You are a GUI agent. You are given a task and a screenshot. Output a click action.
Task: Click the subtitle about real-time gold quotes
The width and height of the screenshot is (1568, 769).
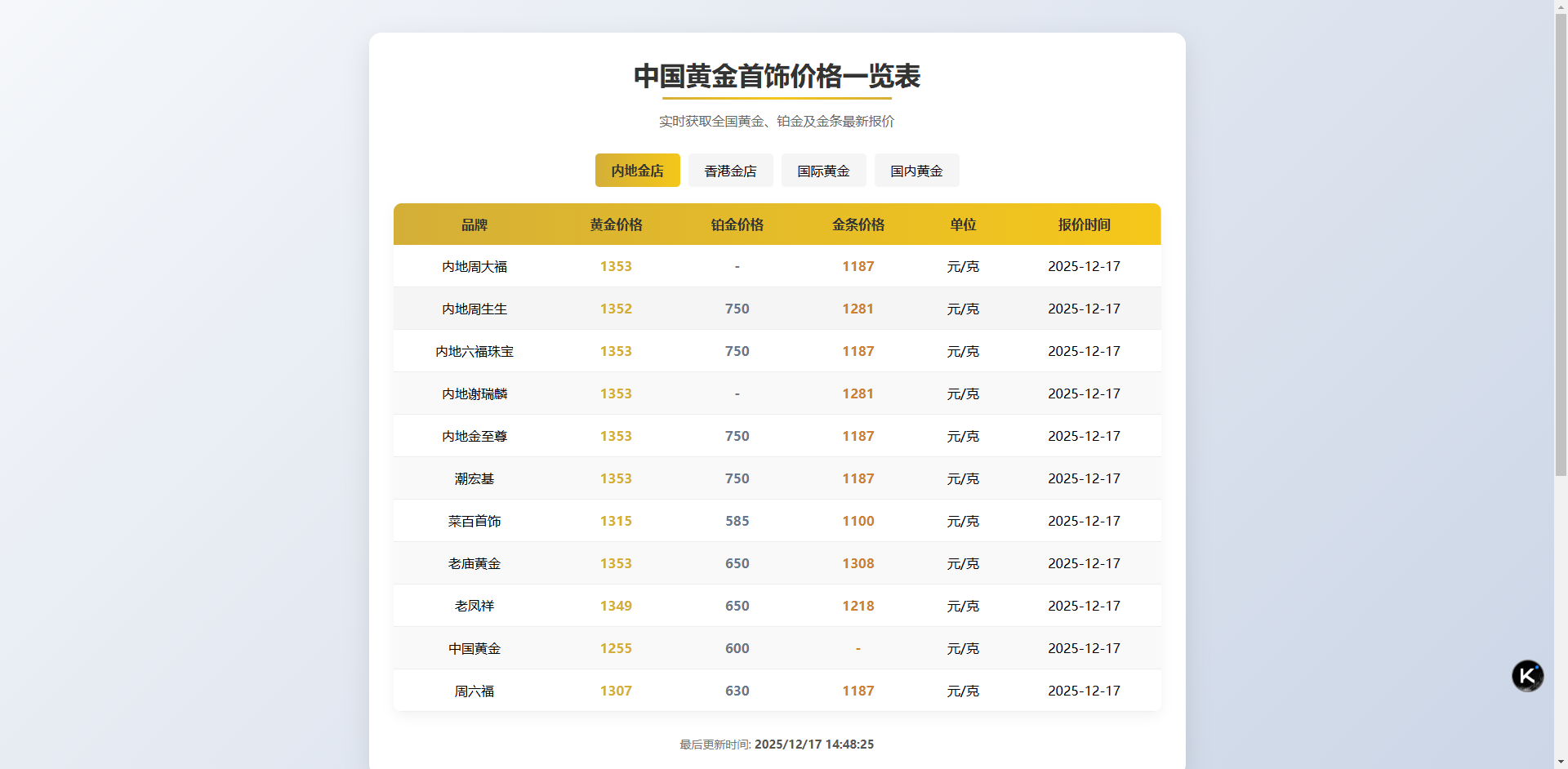coord(777,121)
